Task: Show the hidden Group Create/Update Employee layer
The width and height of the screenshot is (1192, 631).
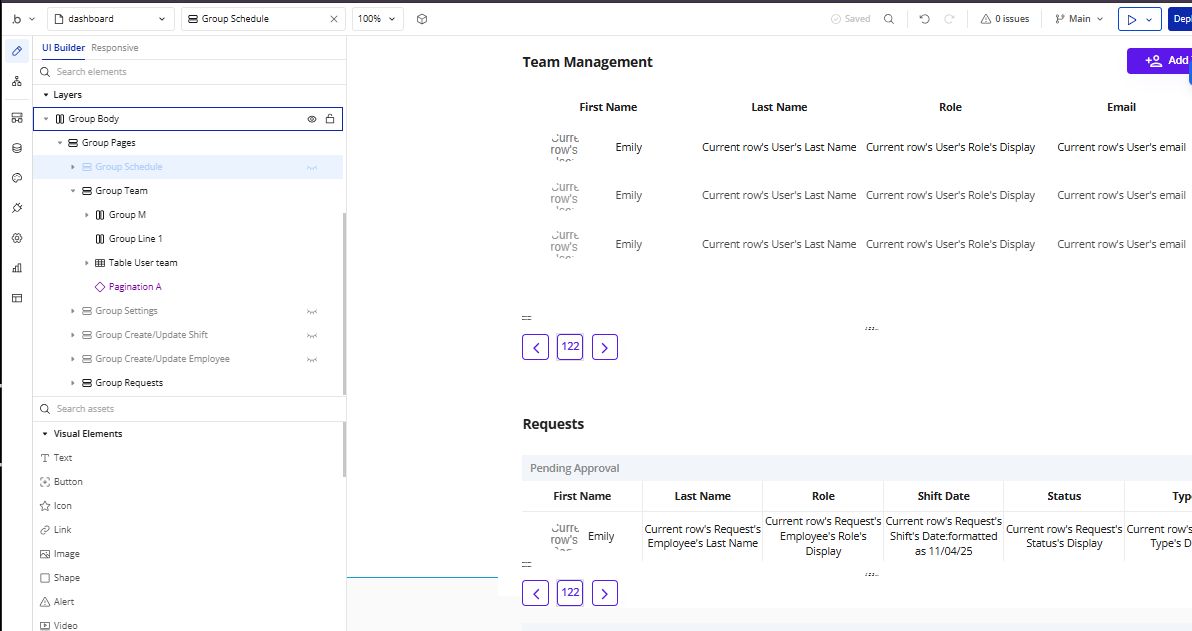Action: [x=312, y=360]
